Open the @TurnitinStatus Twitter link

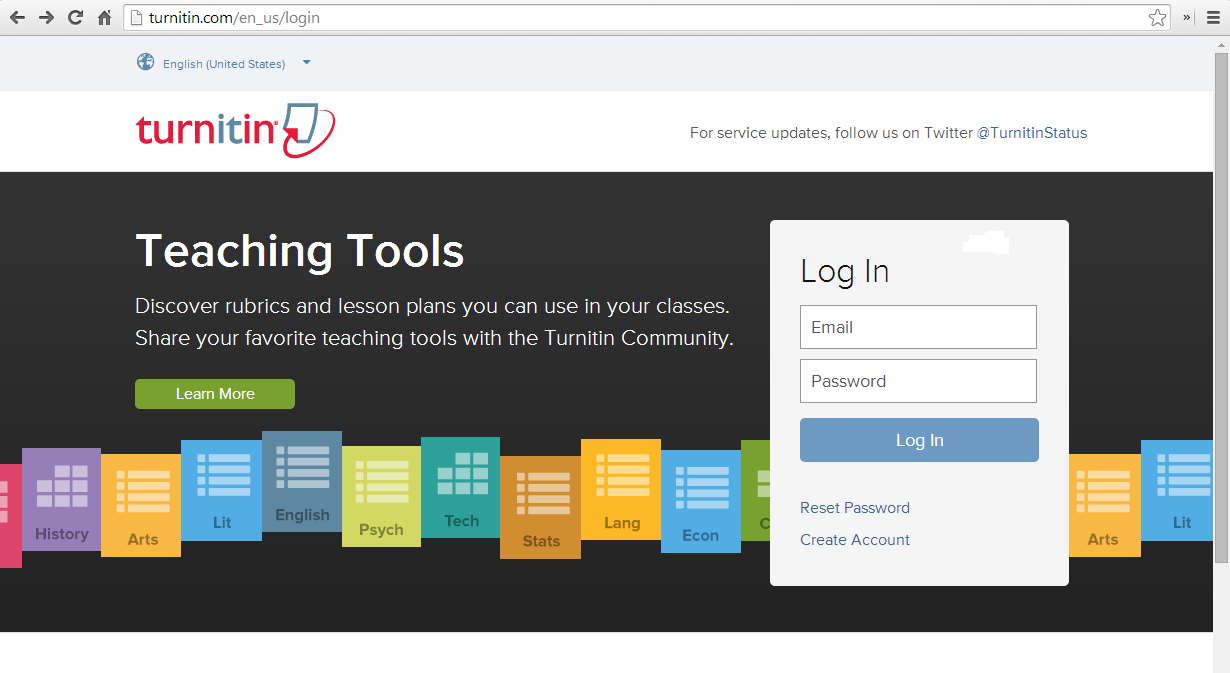pyautogui.click(x=1032, y=133)
